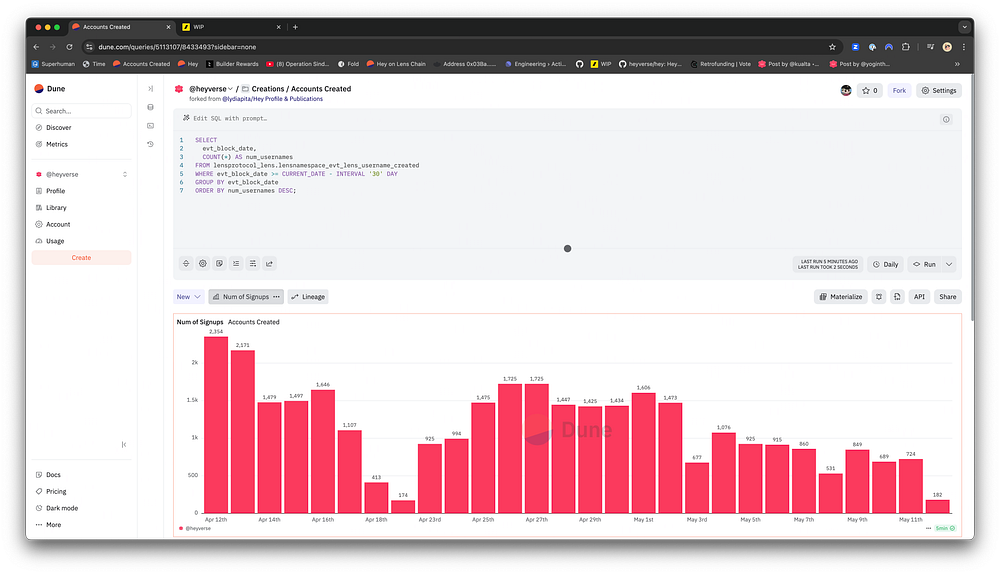Collapse the explorer panel arrow icon

(151, 89)
